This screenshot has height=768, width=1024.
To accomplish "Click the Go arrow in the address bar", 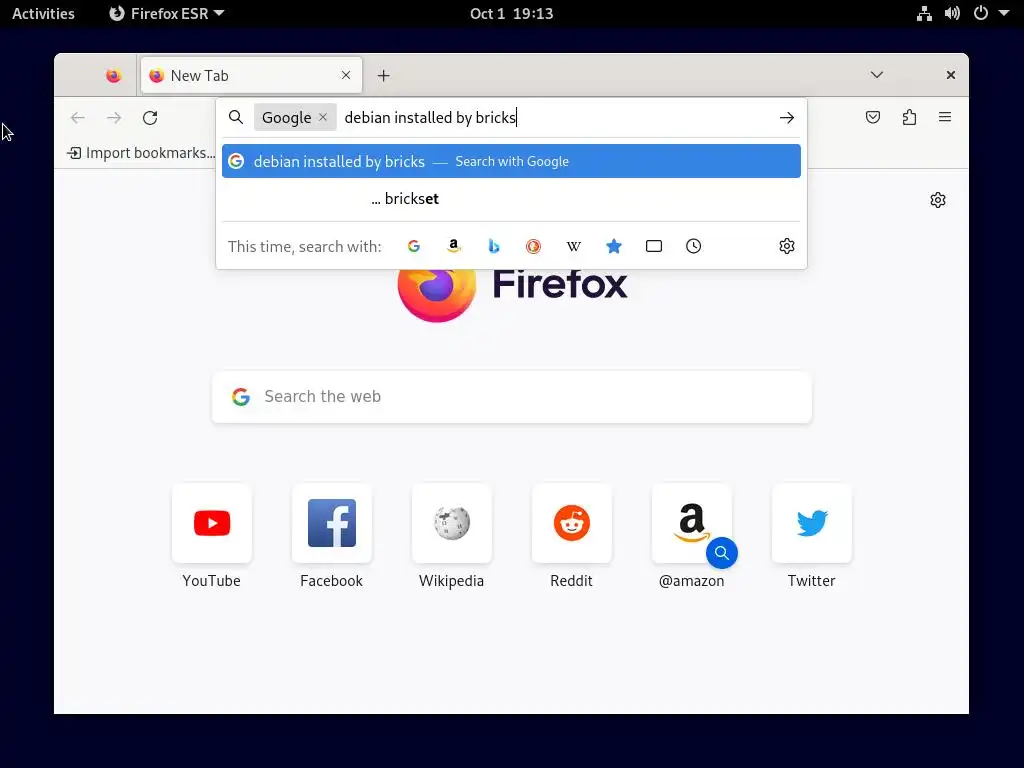I will pyautogui.click(x=787, y=118).
